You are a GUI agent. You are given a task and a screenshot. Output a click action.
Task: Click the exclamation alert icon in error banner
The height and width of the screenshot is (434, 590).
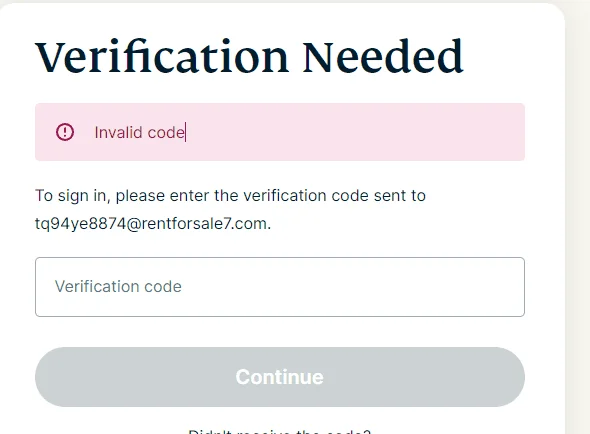(65, 132)
